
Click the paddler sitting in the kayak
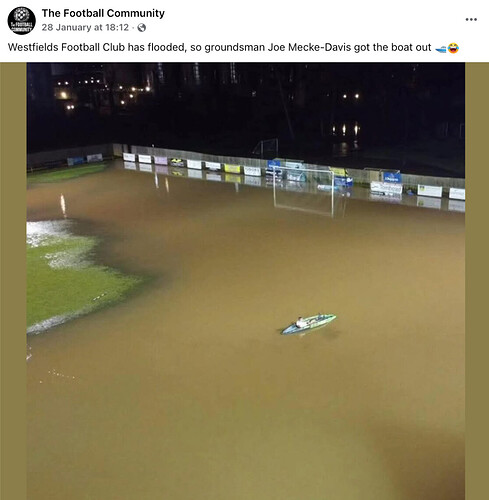click(x=301, y=322)
